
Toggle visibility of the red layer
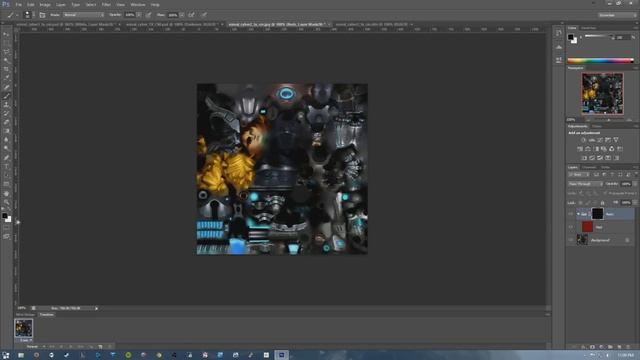pos(571,227)
